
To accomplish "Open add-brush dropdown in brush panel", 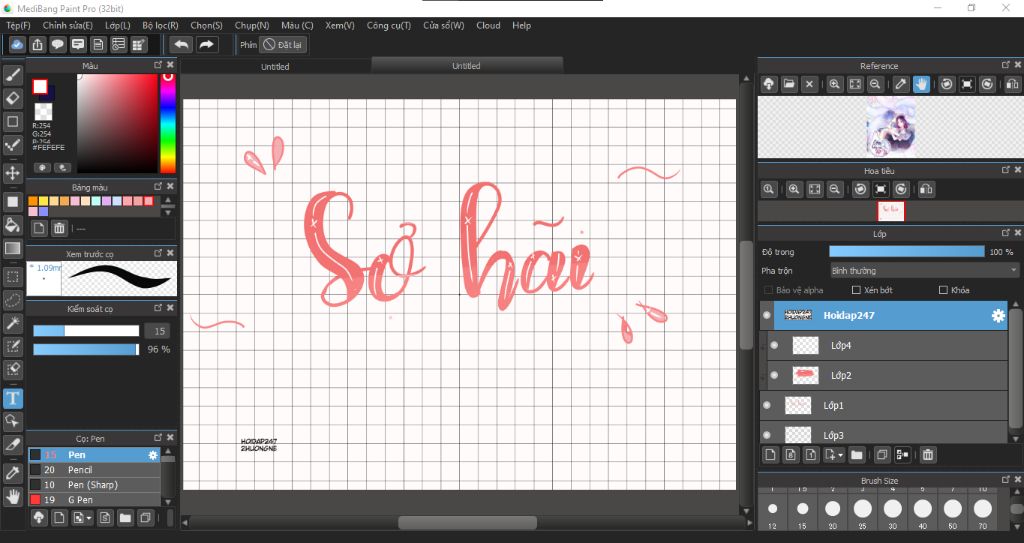I will point(89,518).
